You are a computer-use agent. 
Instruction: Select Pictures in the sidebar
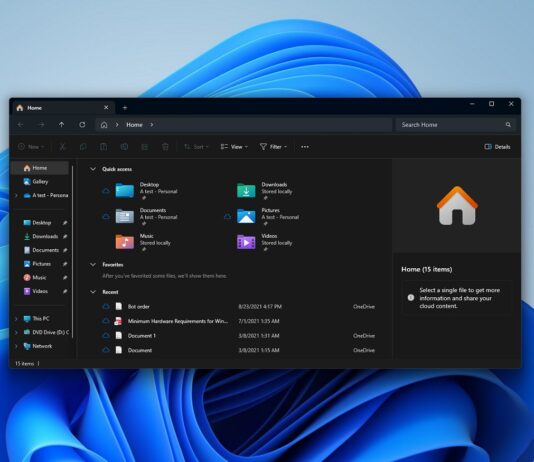(x=37, y=264)
